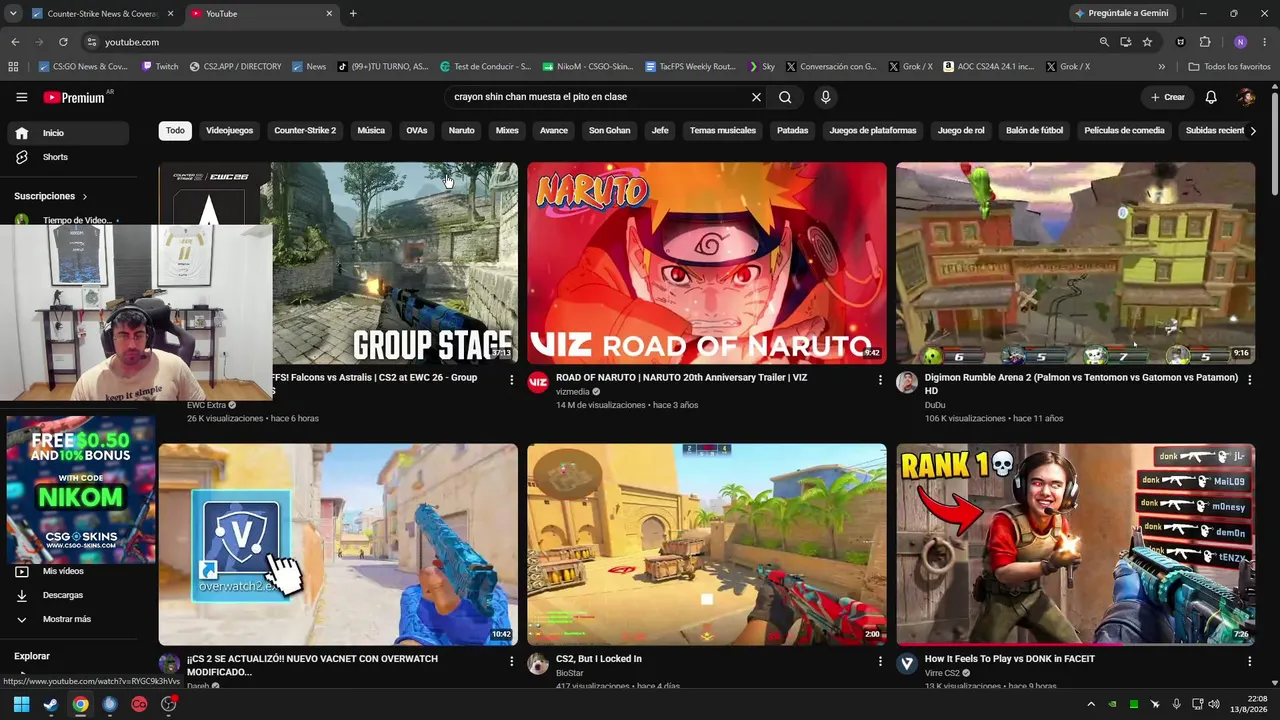
Task: Open the Virre CS2 channel avatar
Action: 907,663
